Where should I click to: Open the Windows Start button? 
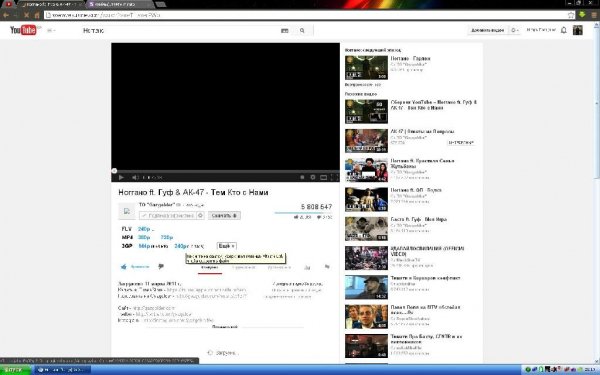(x=15, y=370)
